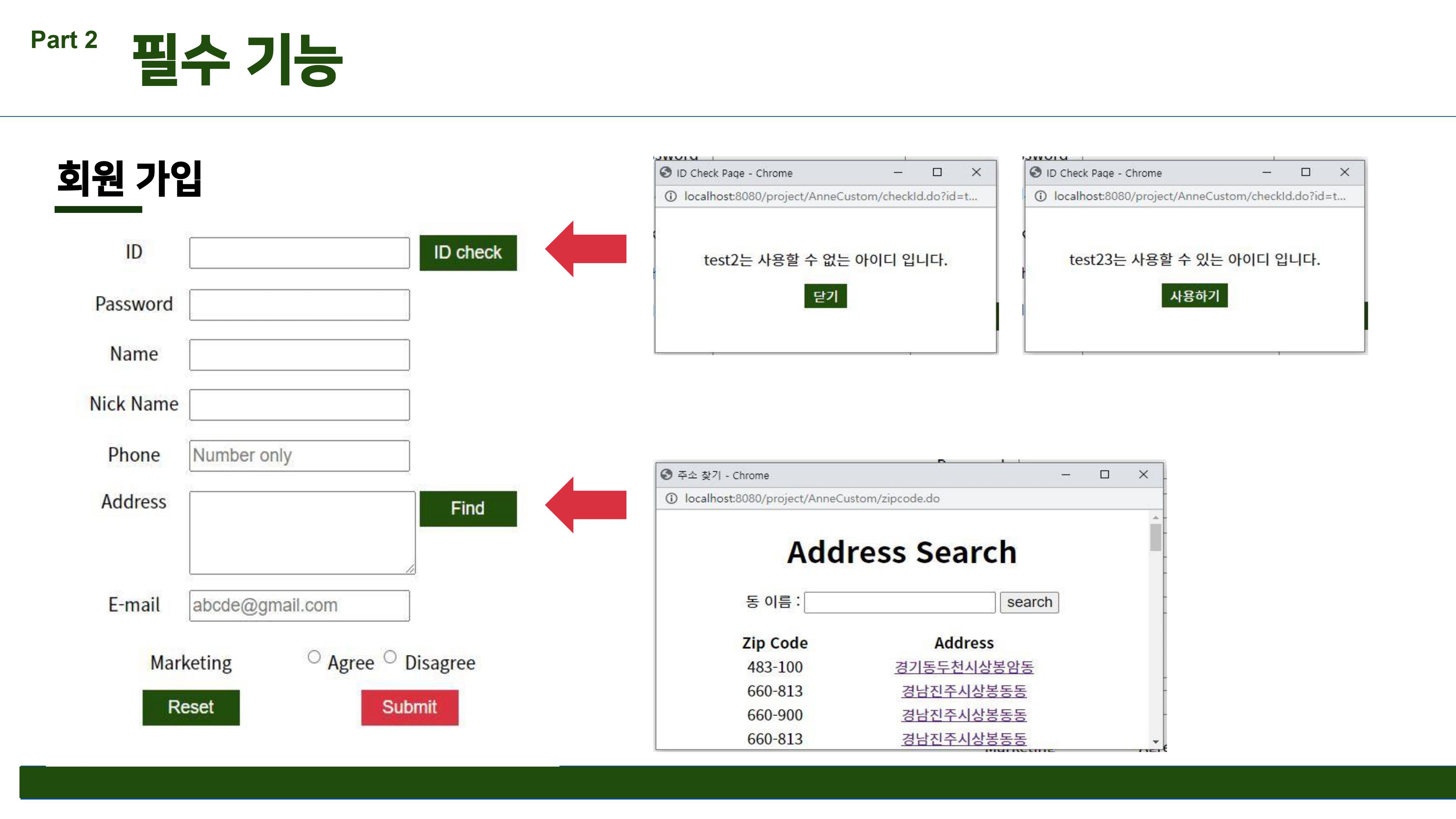
Task: Close the test2 ID Check window
Action: [976, 173]
